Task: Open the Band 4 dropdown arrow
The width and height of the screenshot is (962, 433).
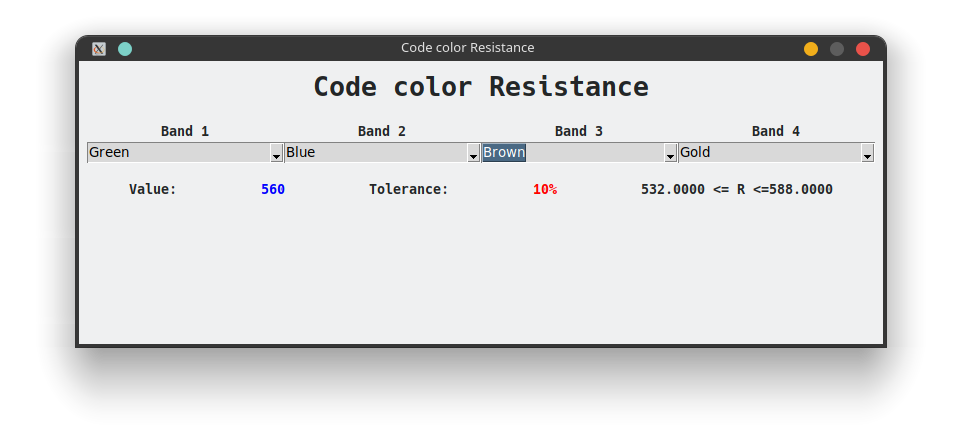Action: [867, 153]
